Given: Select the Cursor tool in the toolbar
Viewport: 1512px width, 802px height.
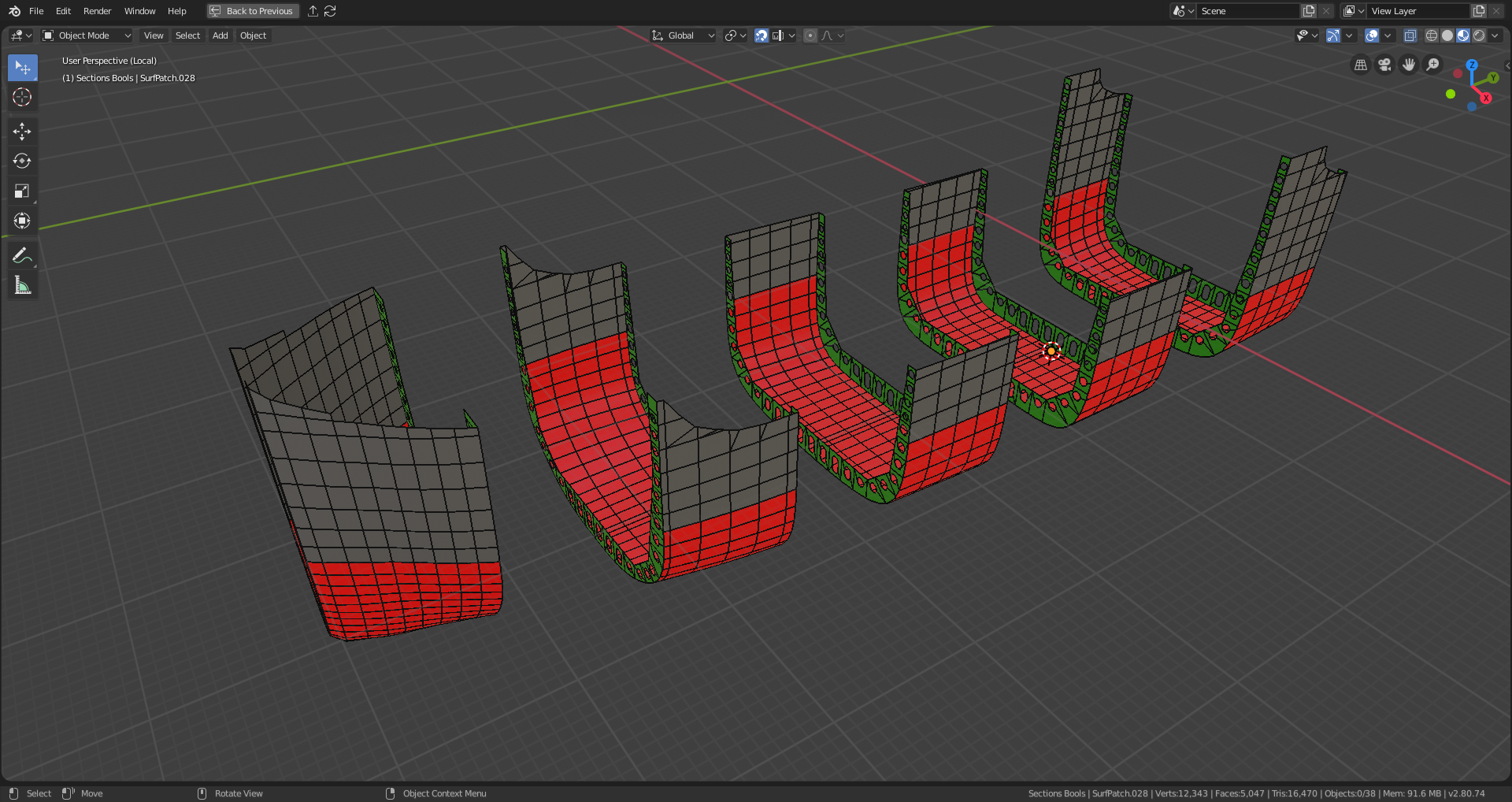Looking at the screenshot, I should (x=22, y=97).
